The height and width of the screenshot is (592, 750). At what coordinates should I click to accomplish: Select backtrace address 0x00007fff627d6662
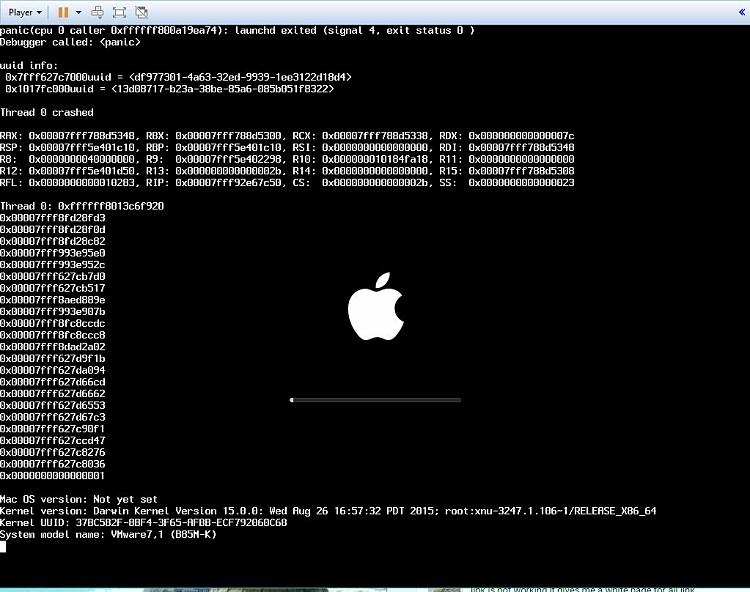coord(53,394)
